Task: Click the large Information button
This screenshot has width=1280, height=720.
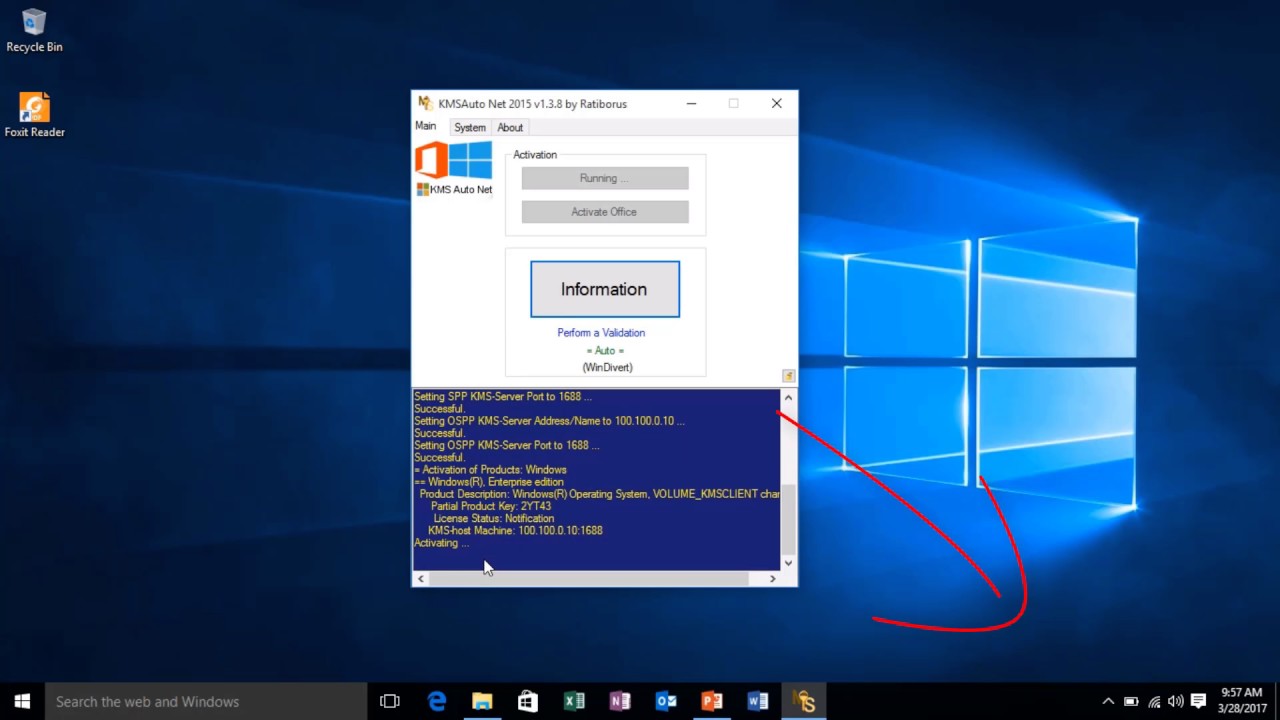Action: [x=605, y=289]
